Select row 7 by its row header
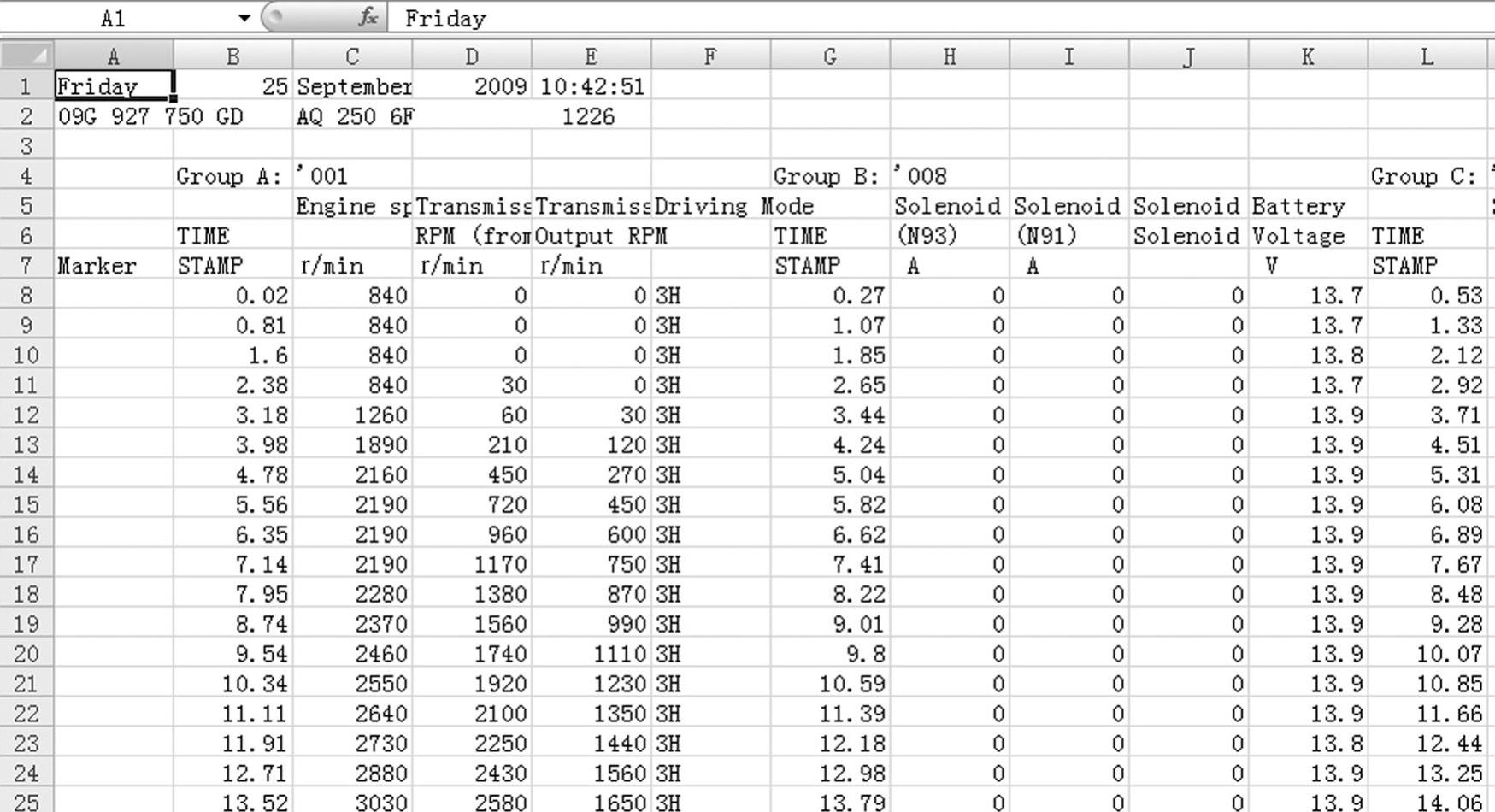Viewport: 1495px width, 812px height. click(x=27, y=266)
